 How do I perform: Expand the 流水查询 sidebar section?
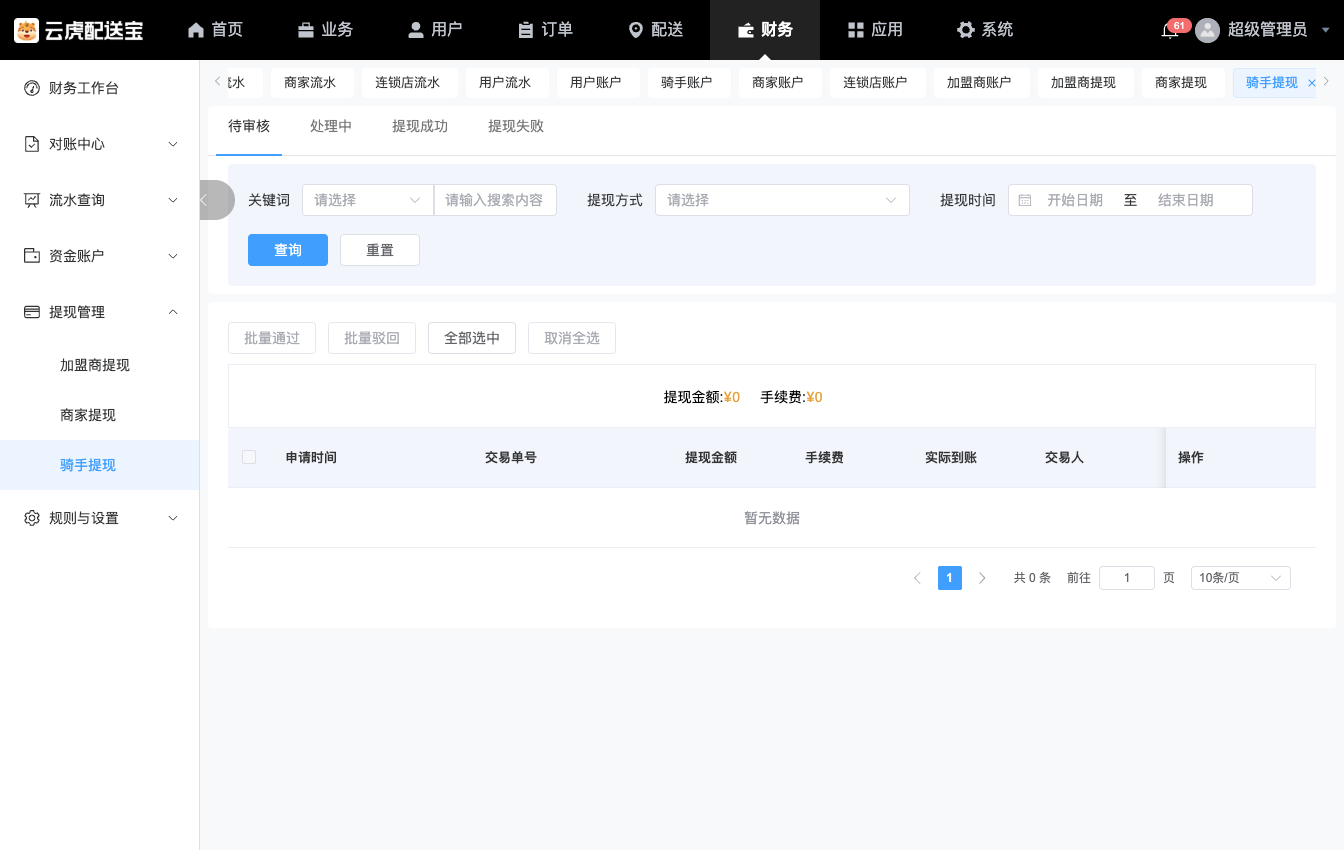click(100, 200)
